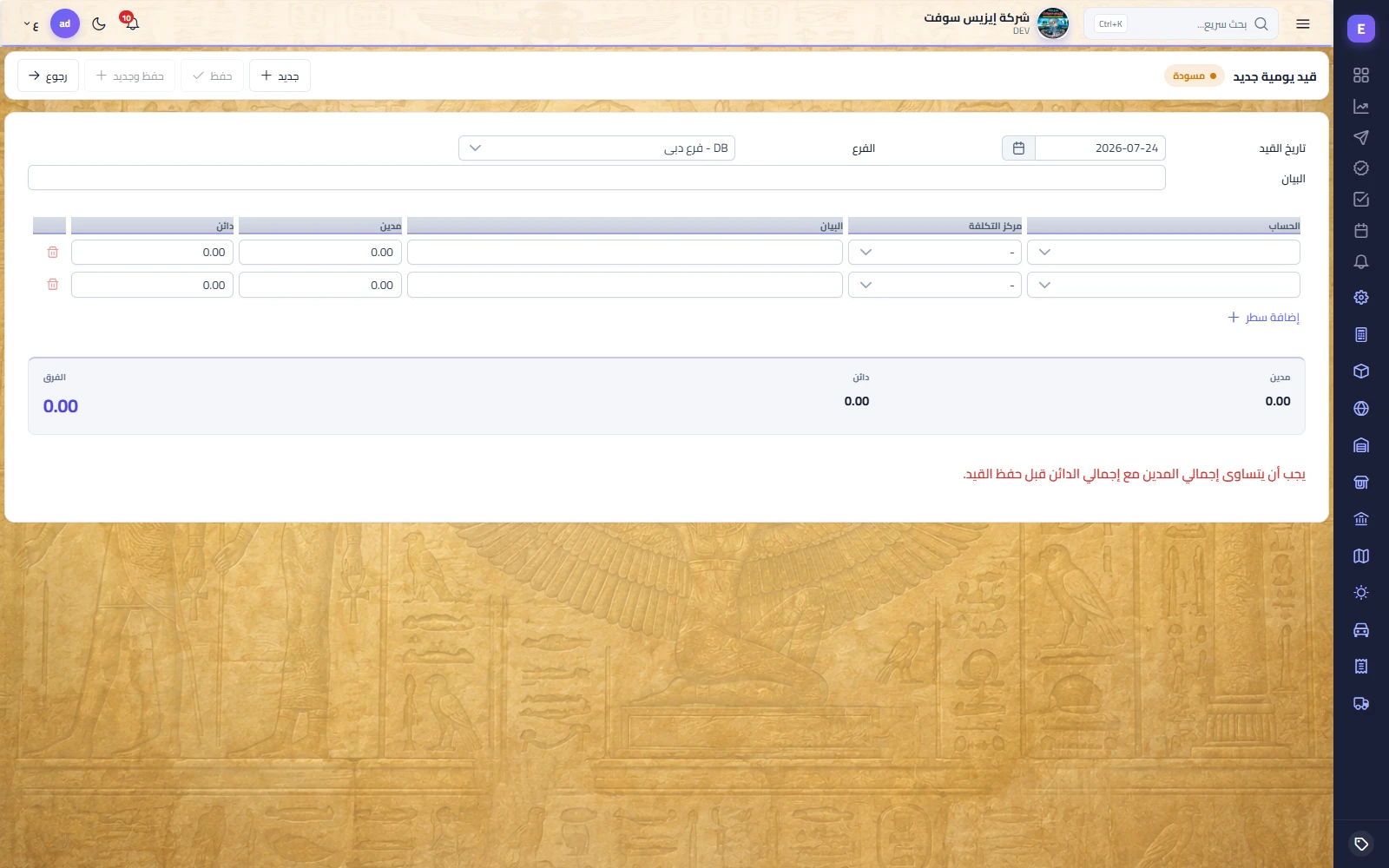The height and width of the screenshot is (868, 1389).
Task: Open the map icon in sidebar
Action: click(x=1360, y=556)
